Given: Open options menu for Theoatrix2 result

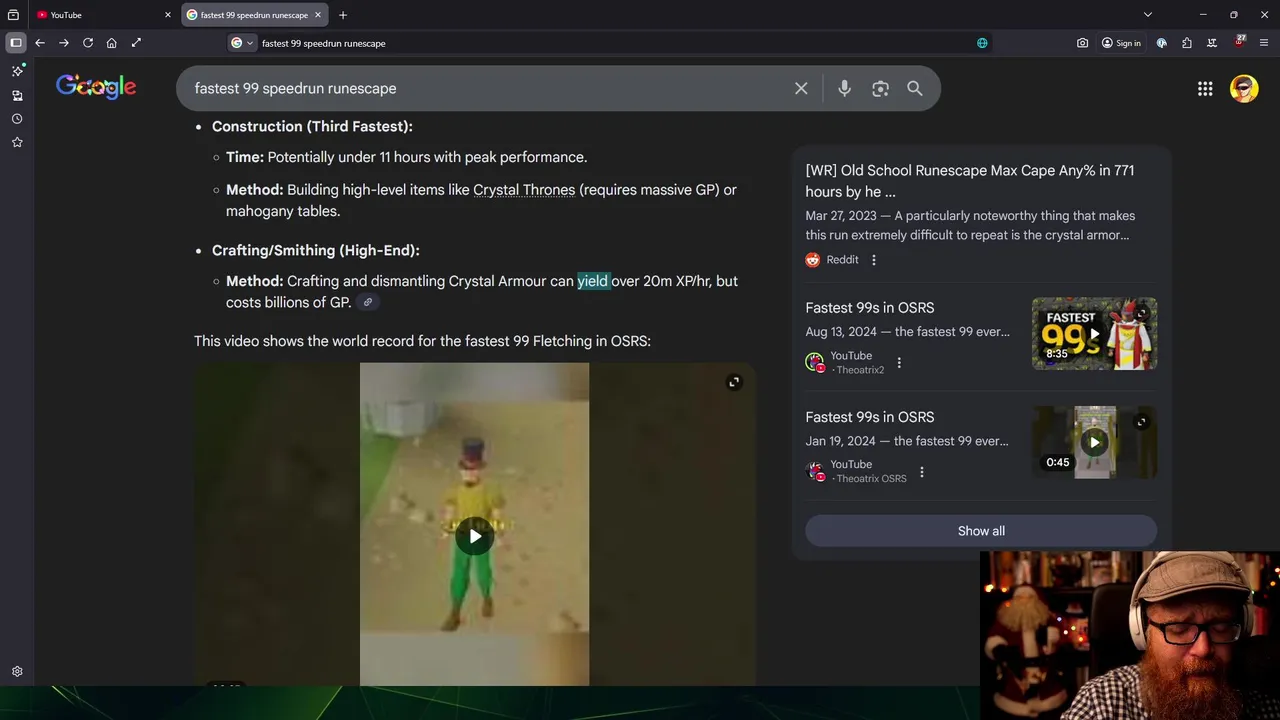Looking at the screenshot, I should click(x=899, y=363).
